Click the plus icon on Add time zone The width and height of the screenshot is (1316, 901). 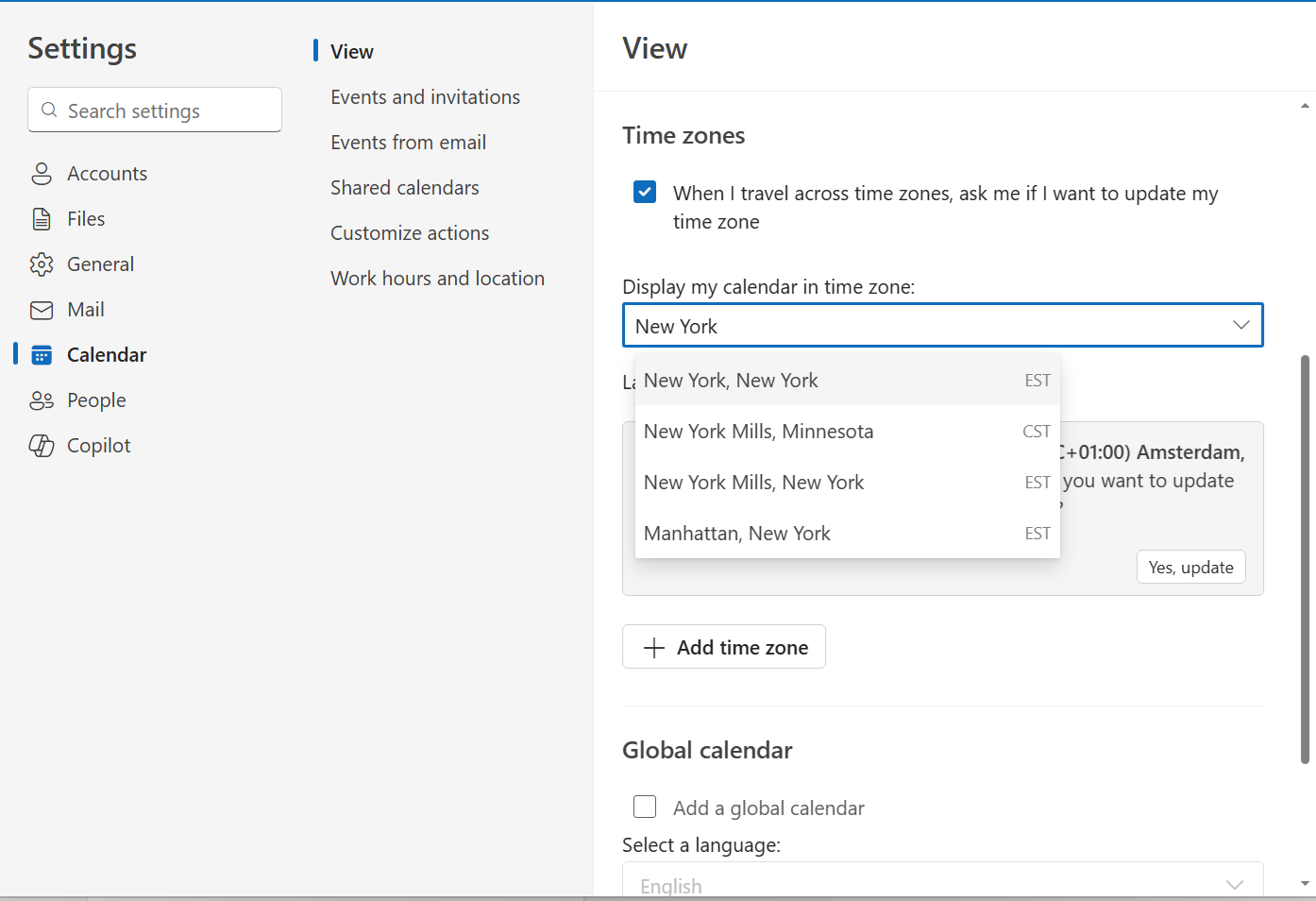tap(653, 647)
